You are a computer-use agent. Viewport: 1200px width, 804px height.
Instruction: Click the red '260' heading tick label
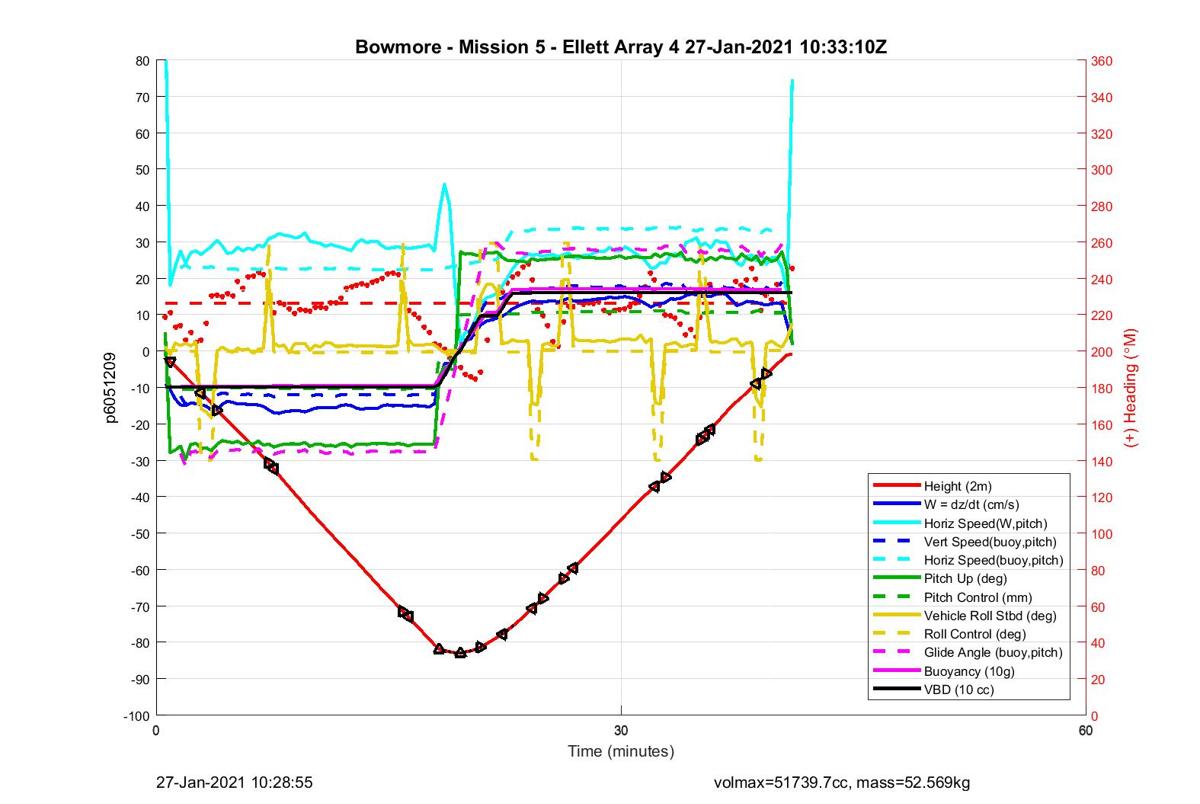click(x=1103, y=243)
